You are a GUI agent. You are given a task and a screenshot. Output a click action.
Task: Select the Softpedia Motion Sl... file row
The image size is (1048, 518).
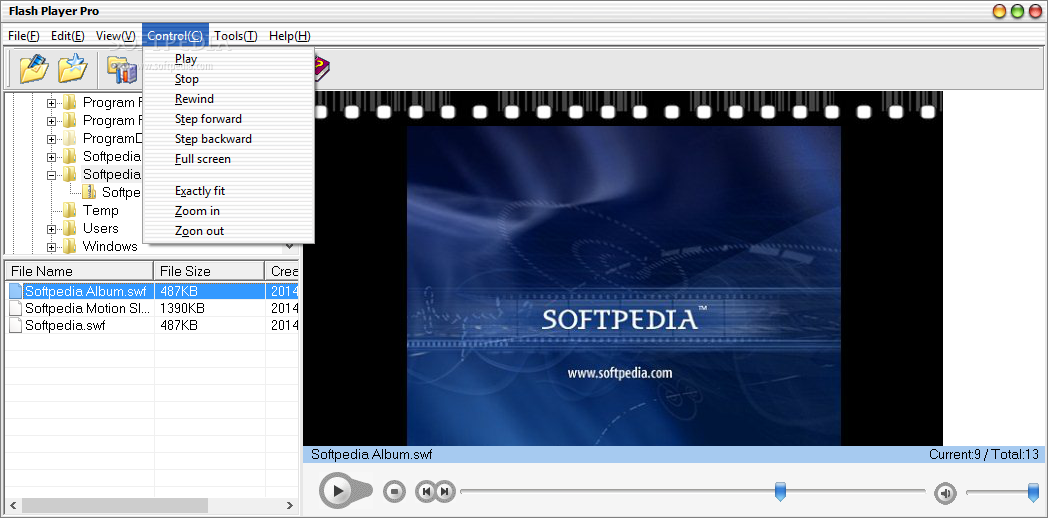point(152,308)
